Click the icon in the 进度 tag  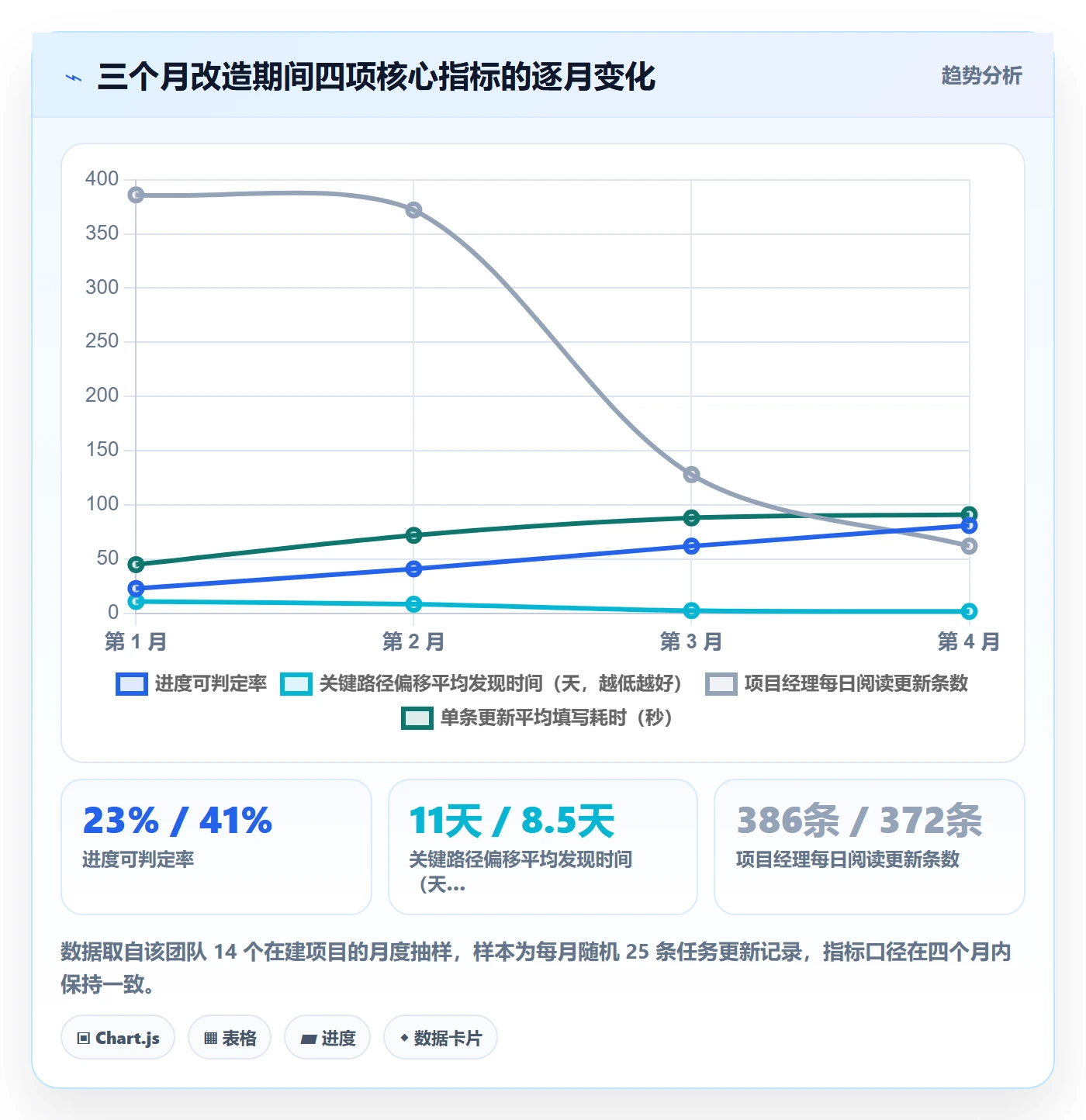(308, 1039)
